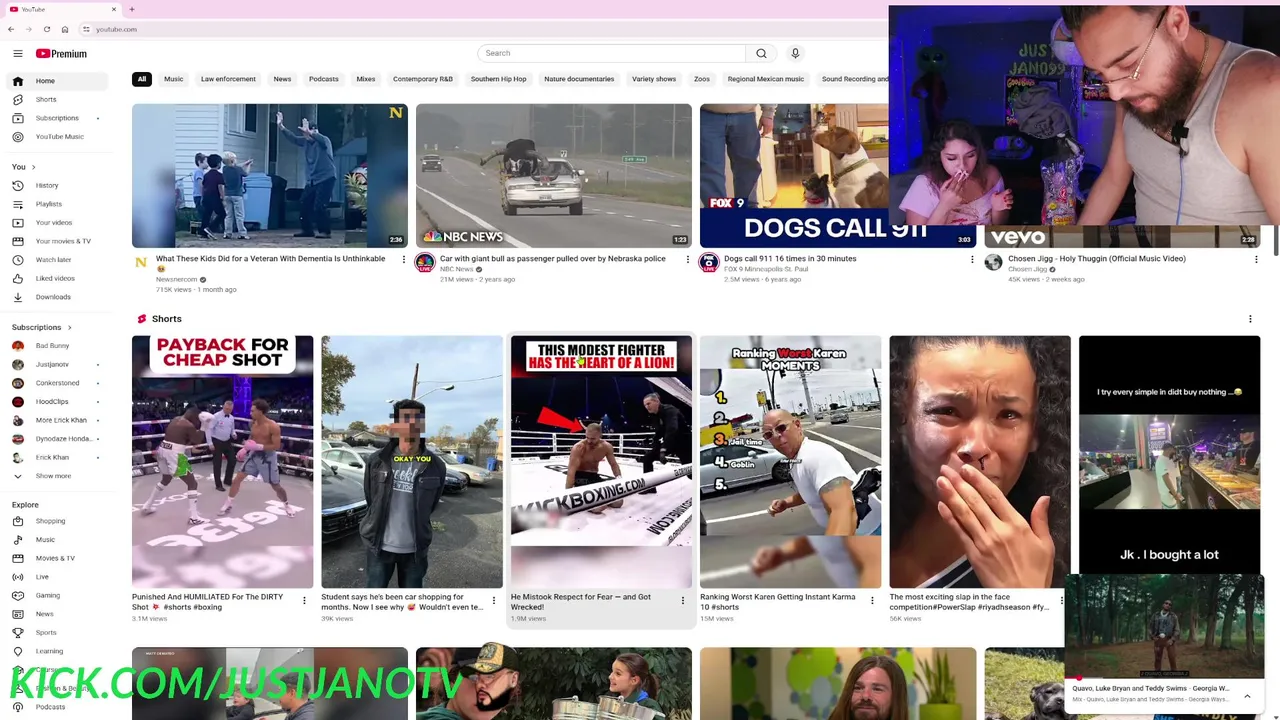Go back with the browser back arrow
1280x720 pixels.
click(x=11, y=29)
